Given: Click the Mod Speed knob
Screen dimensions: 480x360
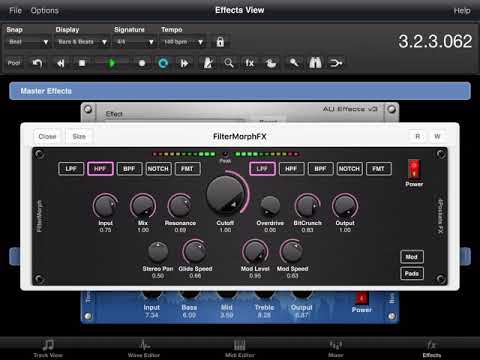Looking at the screenshot, I should 292,252.
